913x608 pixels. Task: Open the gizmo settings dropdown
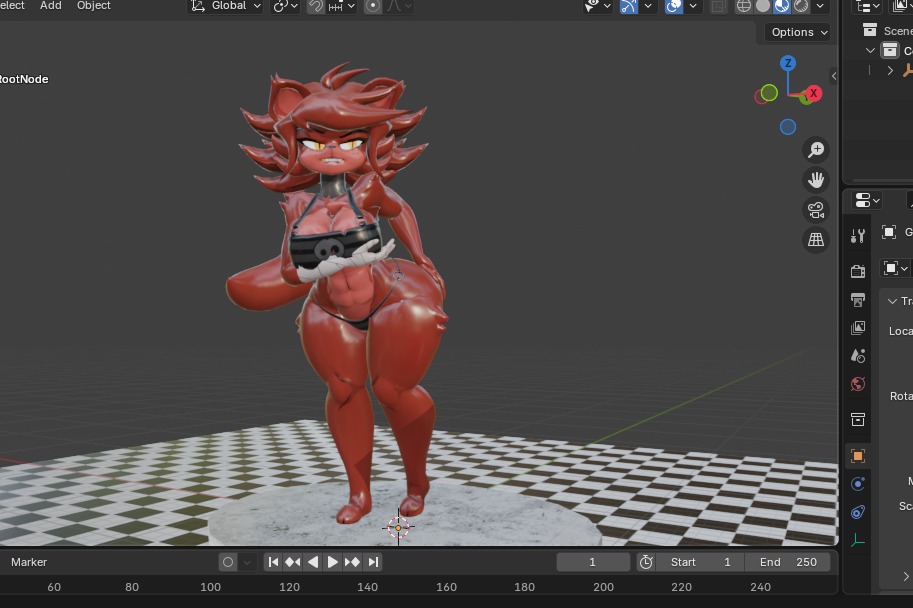pyautogui.click(x=647, y=6)
